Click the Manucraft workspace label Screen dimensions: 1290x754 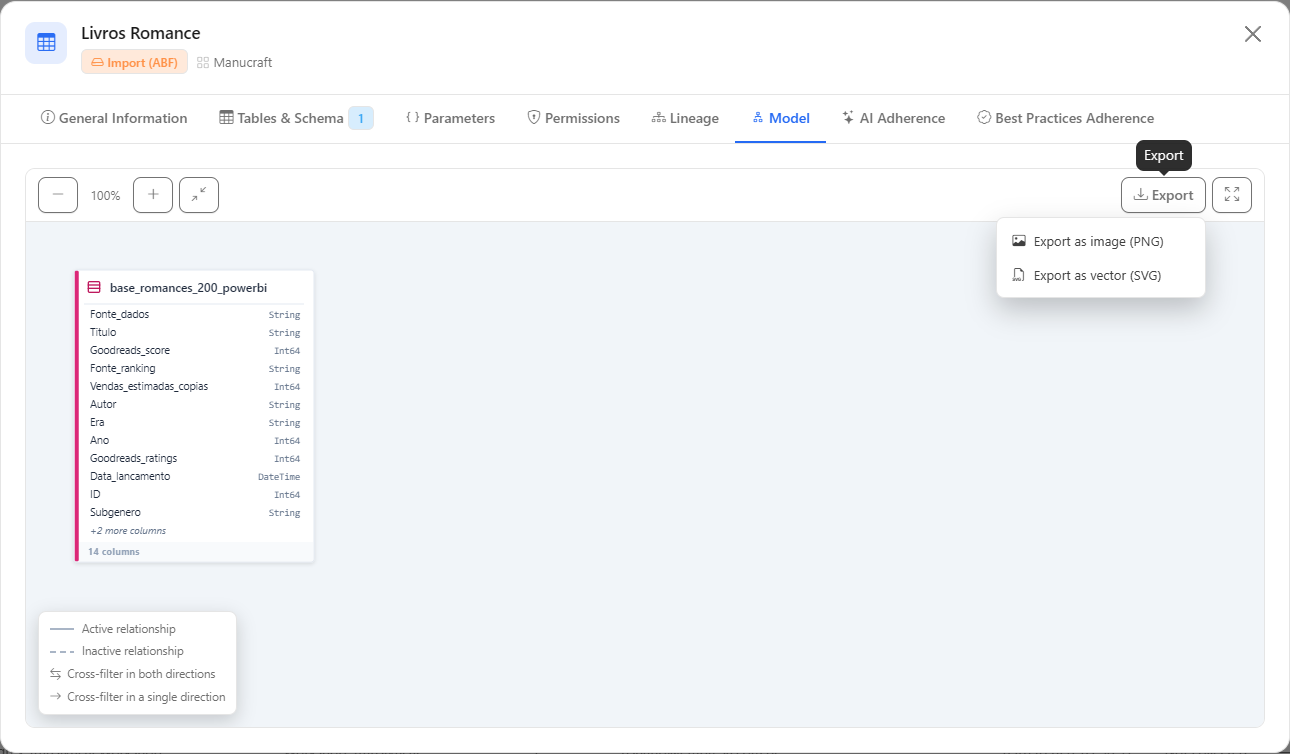[235, 62]
